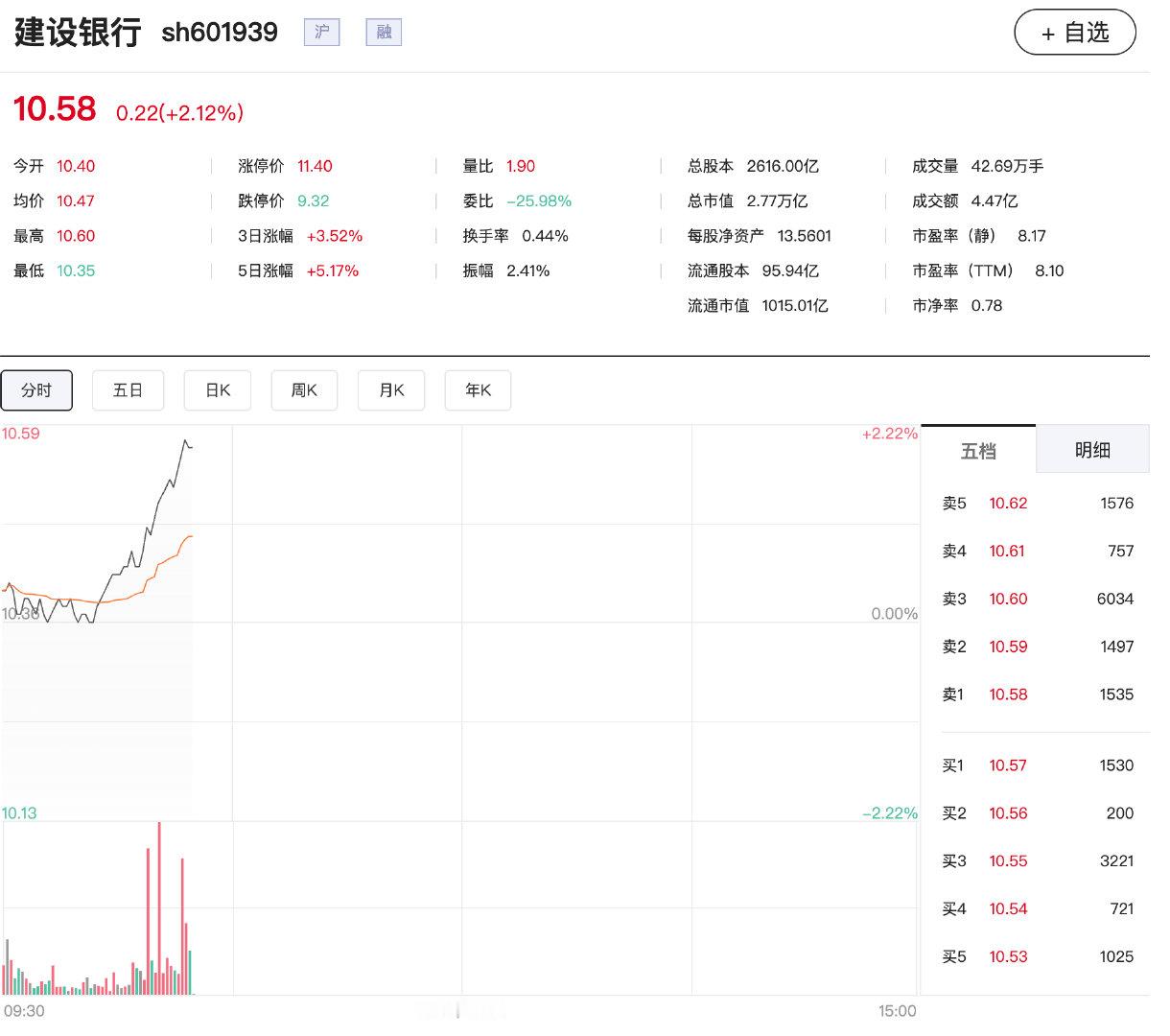Click 换手率 value 0.44%
1170x1036 pixels.
click(x=545, y=236)
